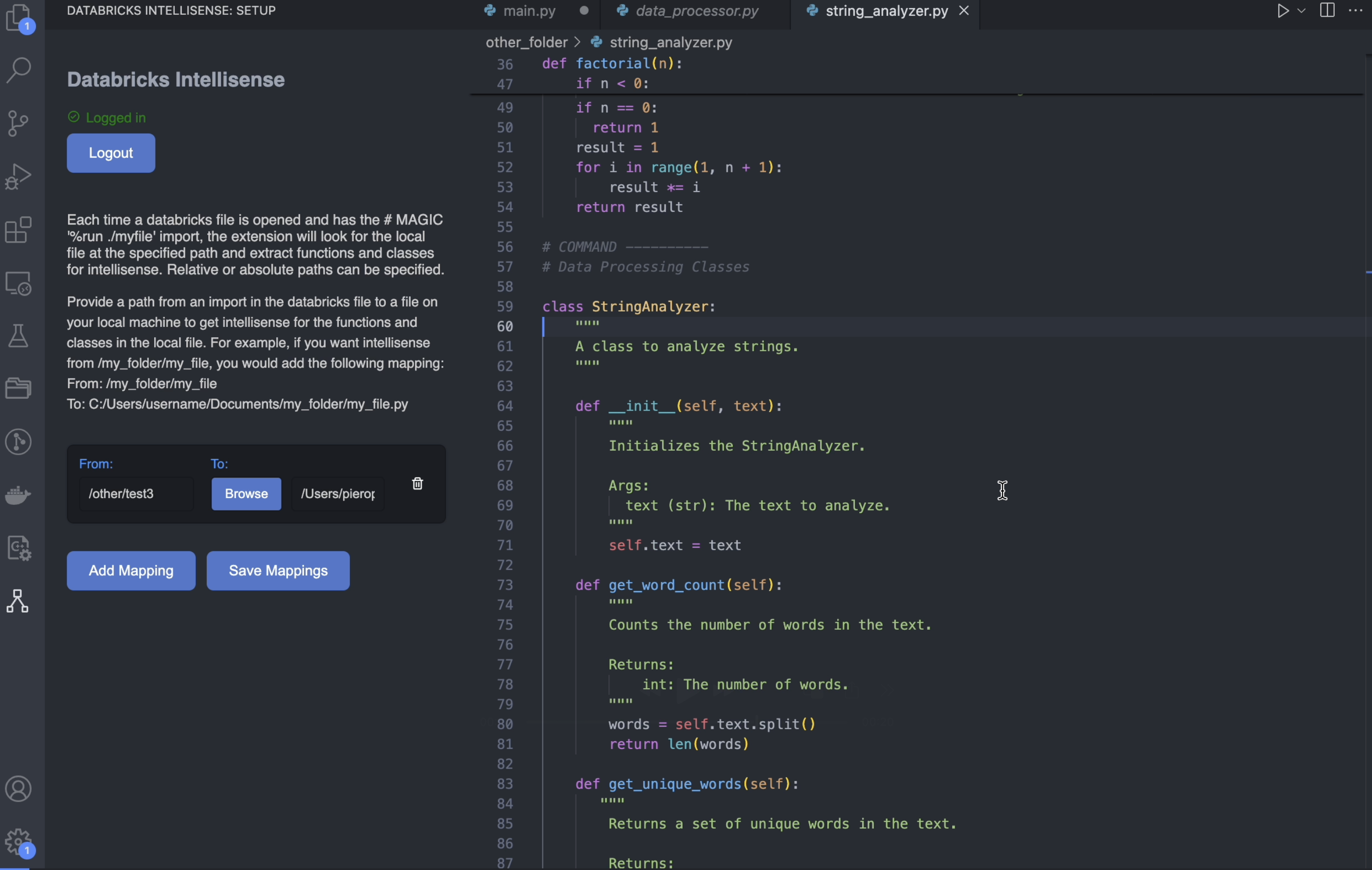
Task: Open the editor More Actions menu
Action: pos(1355,11)
